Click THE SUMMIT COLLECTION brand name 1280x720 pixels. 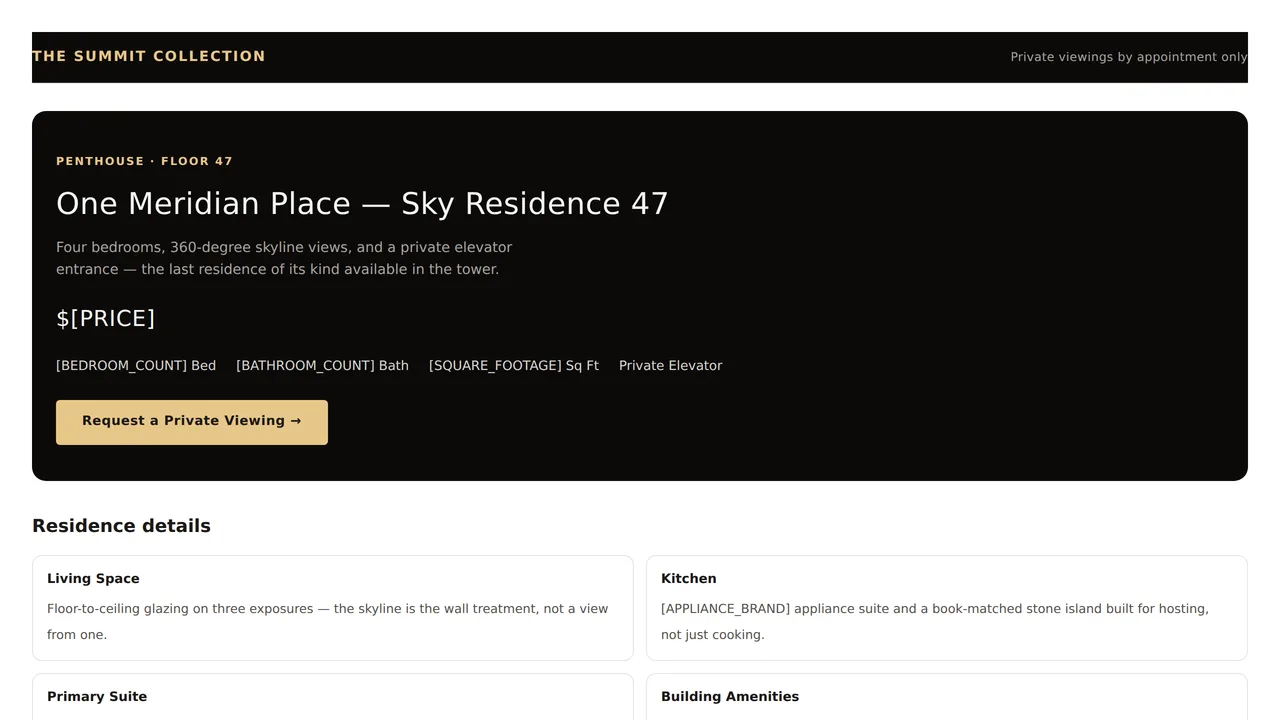[149, 56]
